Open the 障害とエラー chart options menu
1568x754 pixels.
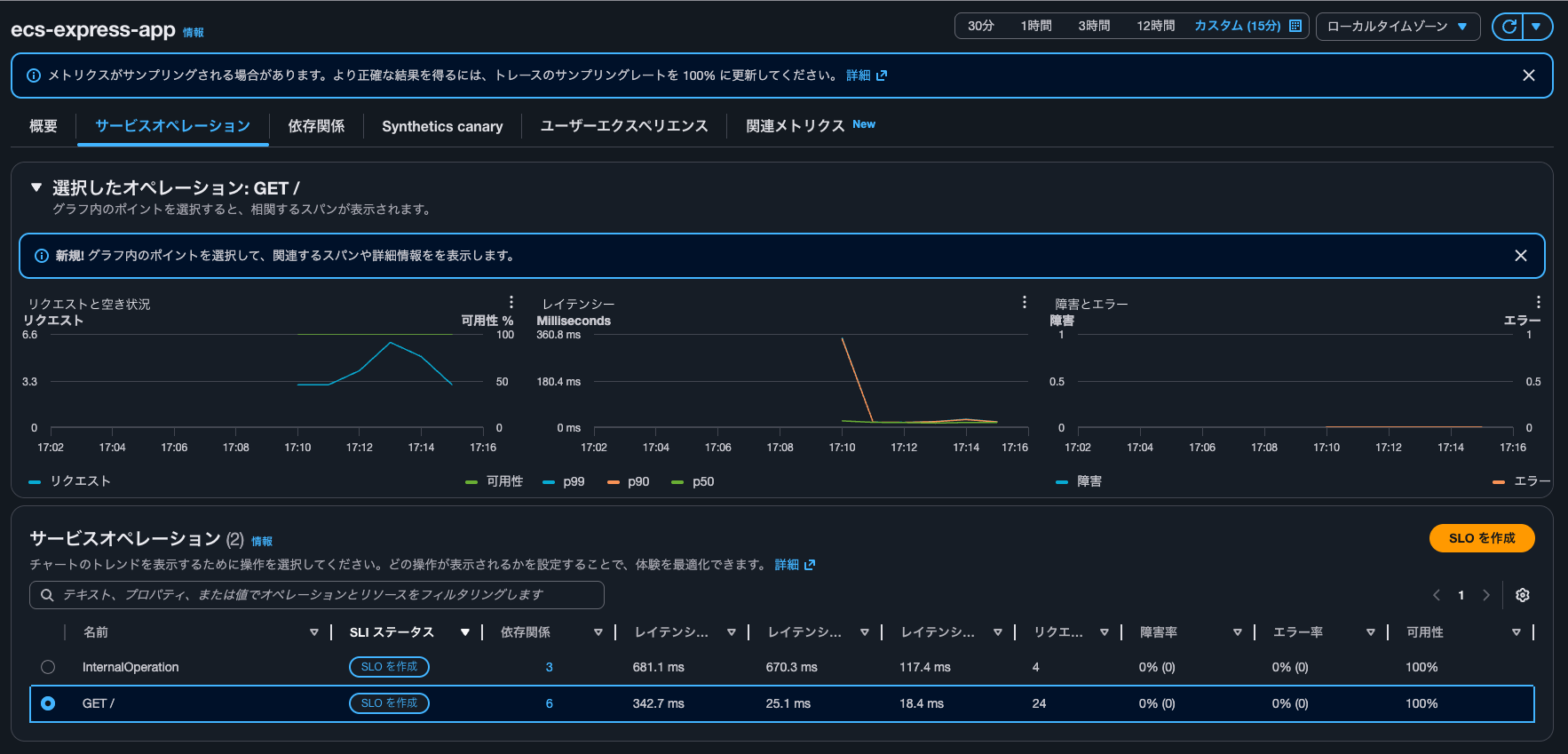[x=1538, y=302]
